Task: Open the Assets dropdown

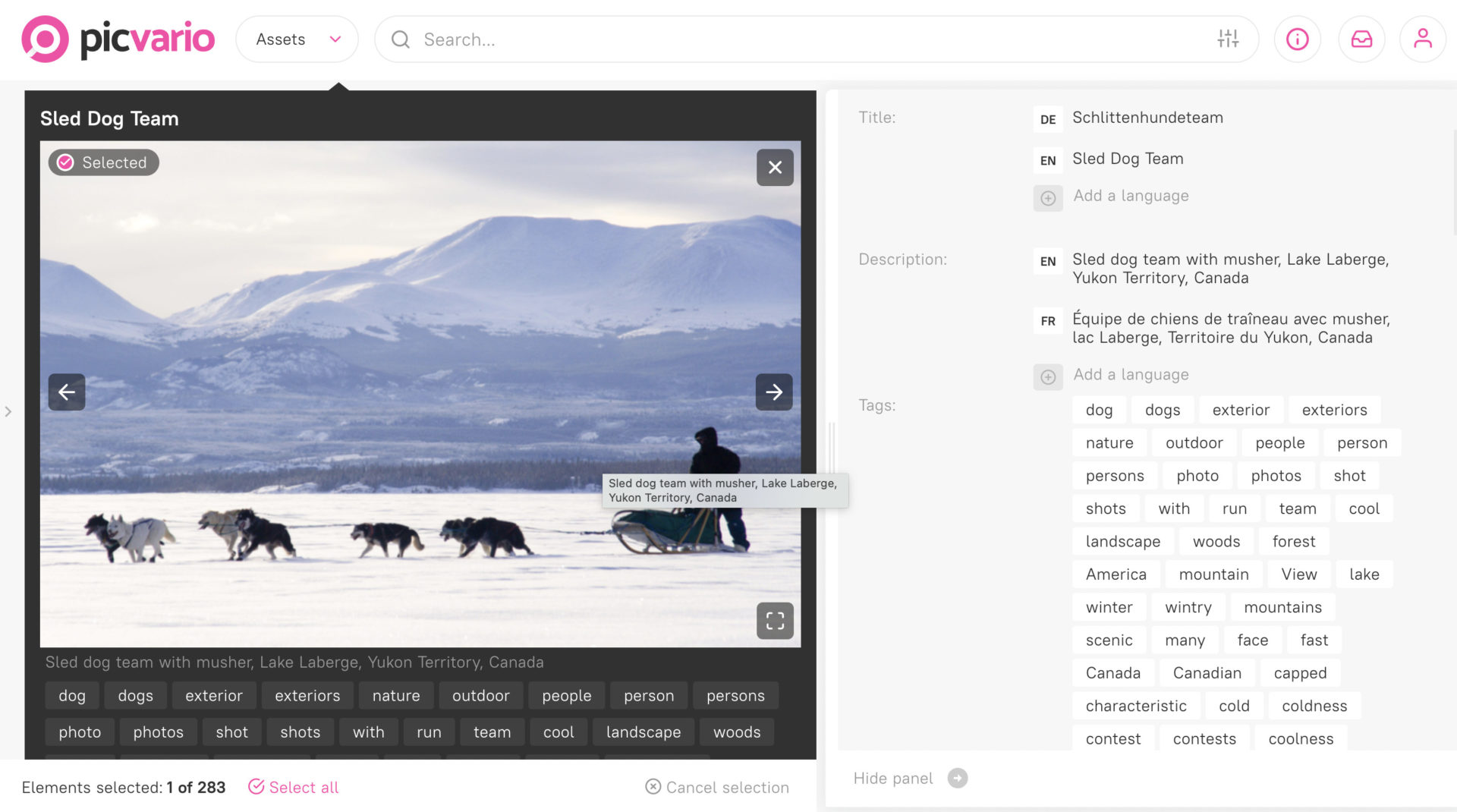Action: click(x=297, y=39)
